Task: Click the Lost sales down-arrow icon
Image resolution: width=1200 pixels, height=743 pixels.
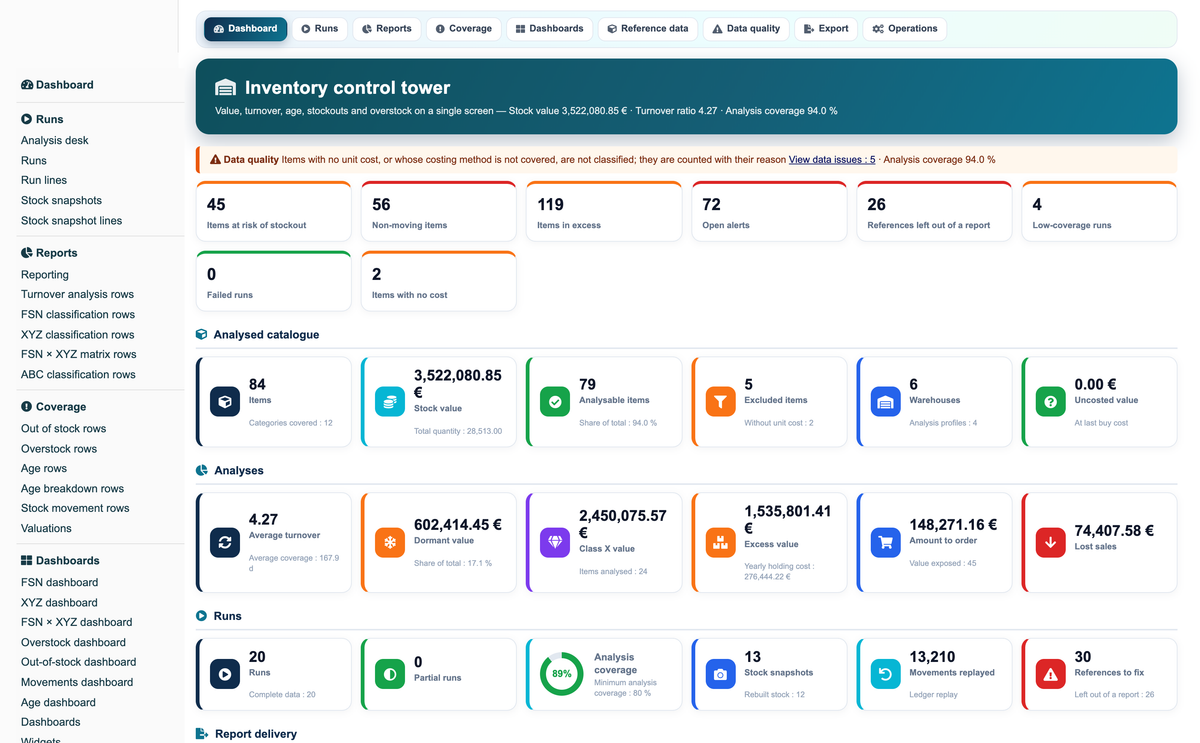Action: pos(1050,543)
